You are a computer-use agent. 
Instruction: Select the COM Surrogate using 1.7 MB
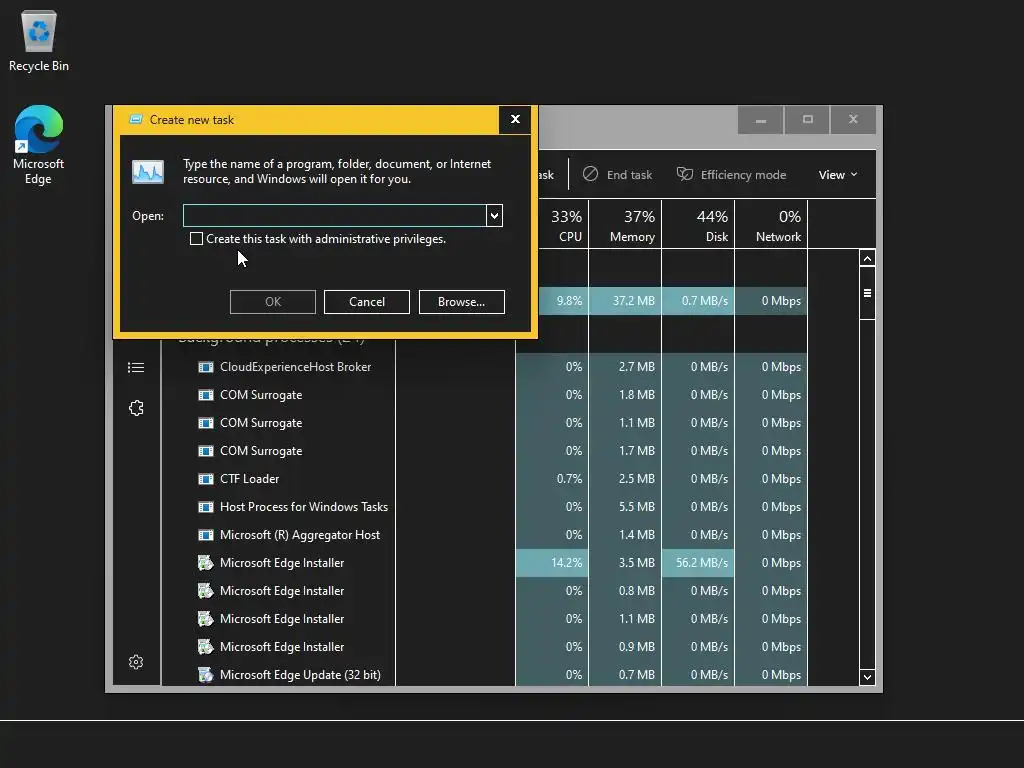(483, 451)
